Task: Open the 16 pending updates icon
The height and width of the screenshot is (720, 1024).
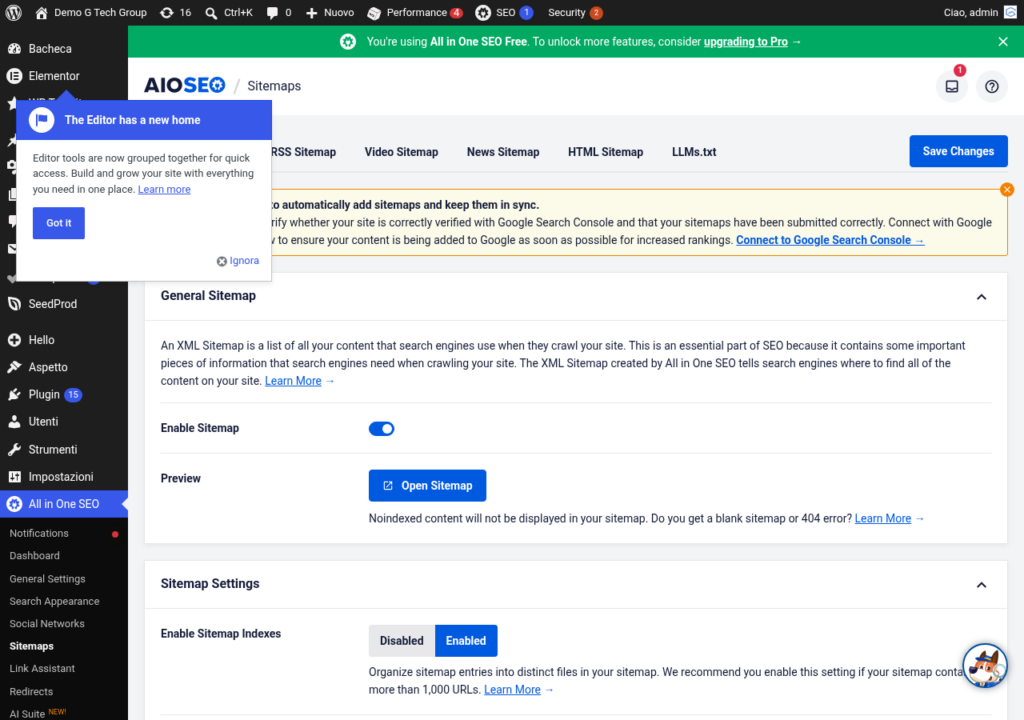Action: (x=176, y=12)
